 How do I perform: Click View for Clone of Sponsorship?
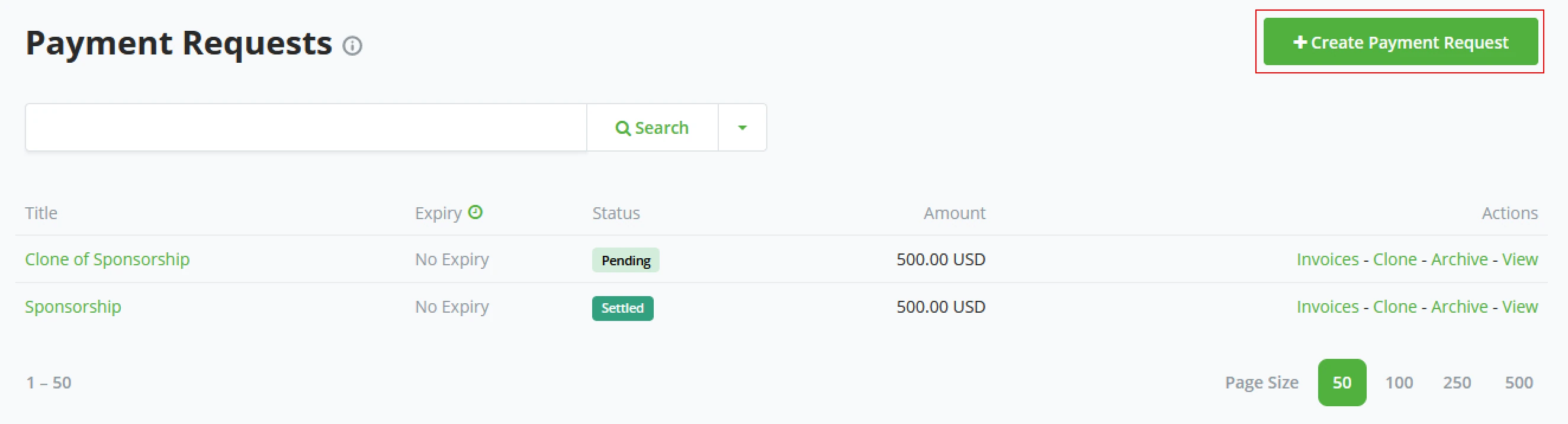coord(1519,259)
